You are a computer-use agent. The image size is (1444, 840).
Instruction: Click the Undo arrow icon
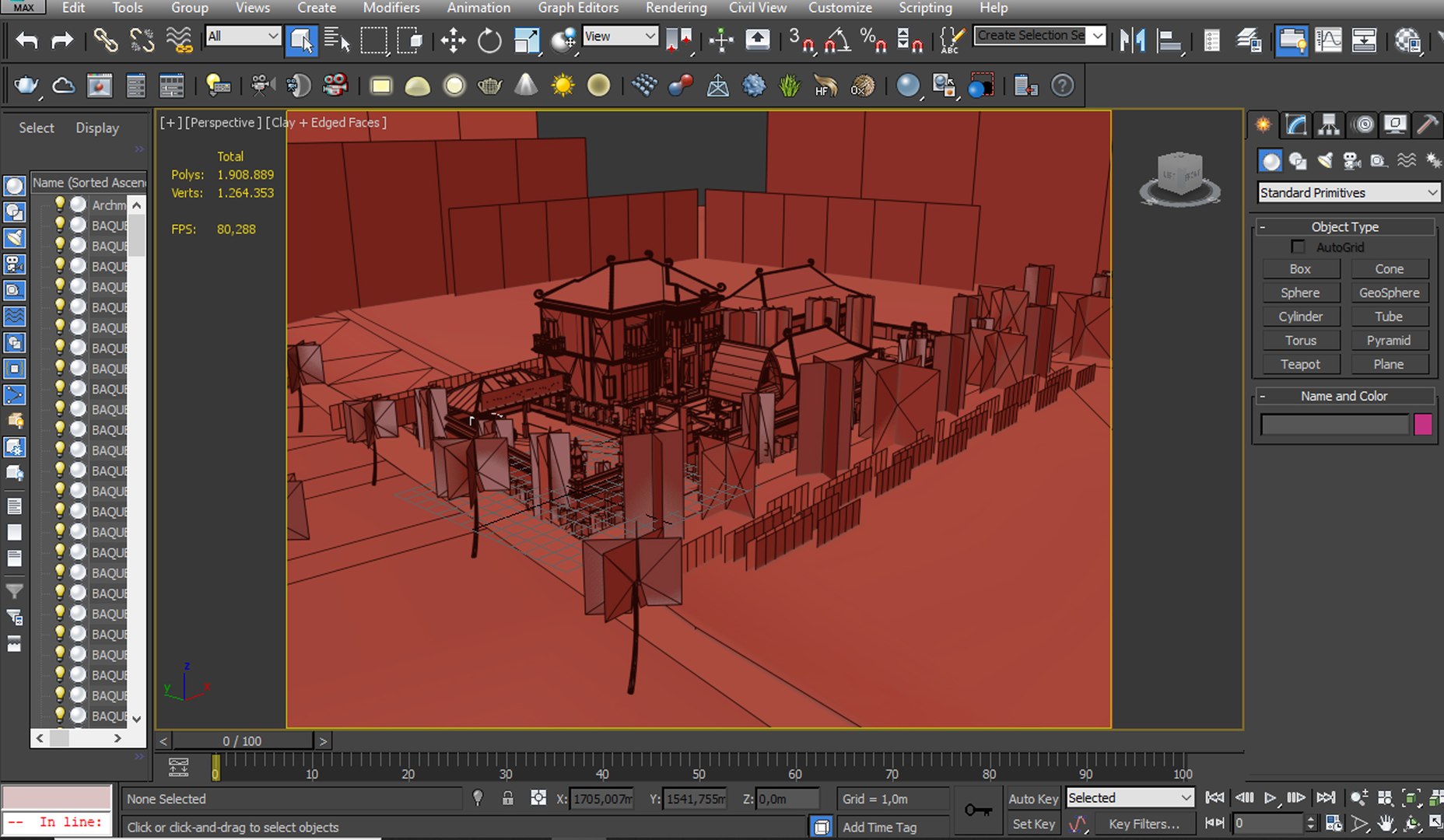coord(27,40)
